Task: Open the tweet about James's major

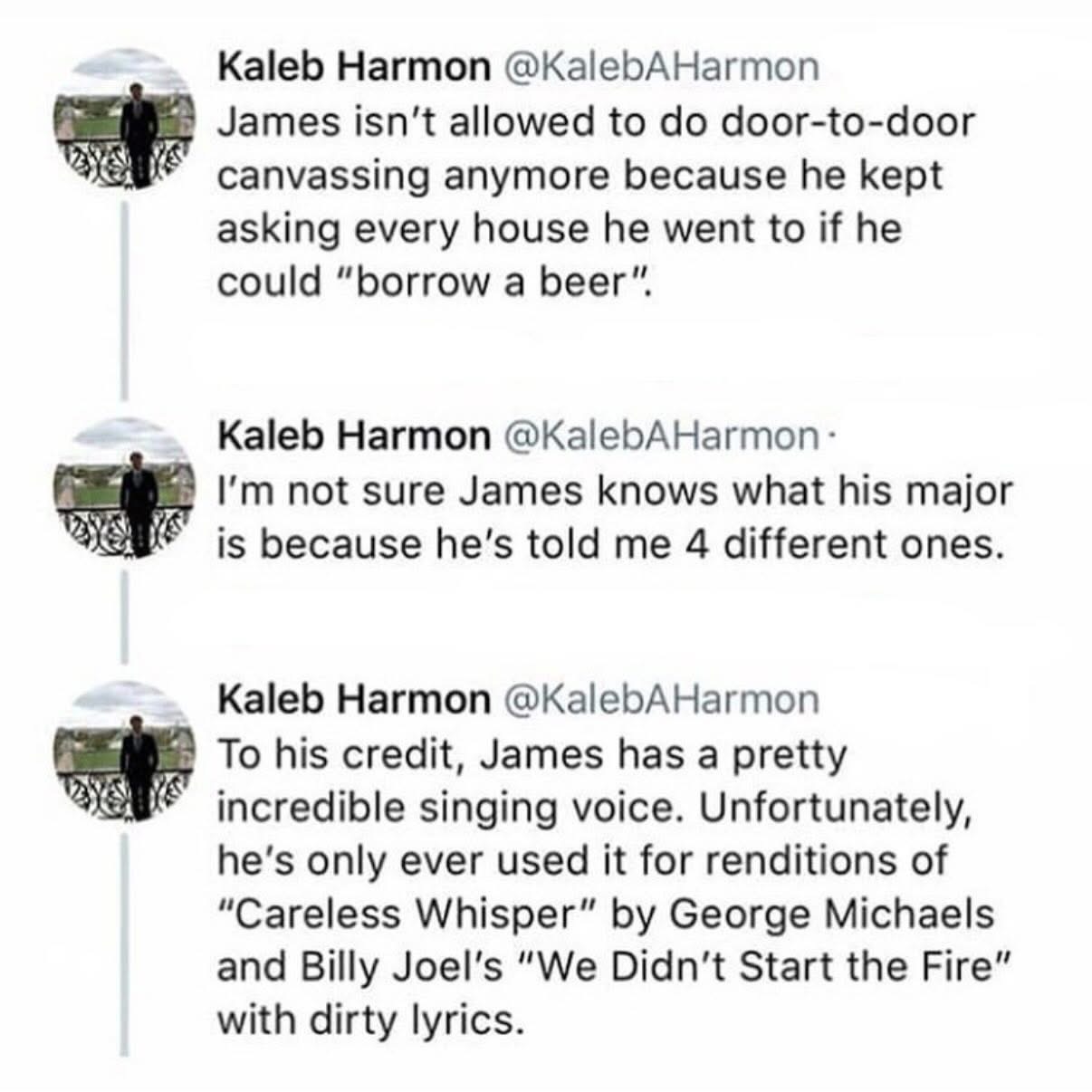Action: coord(612,518)
